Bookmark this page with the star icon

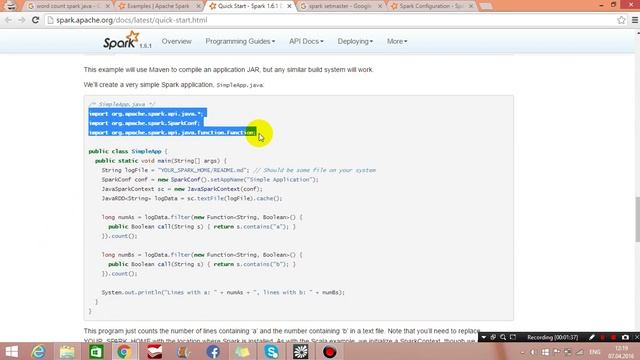point(621,20)
